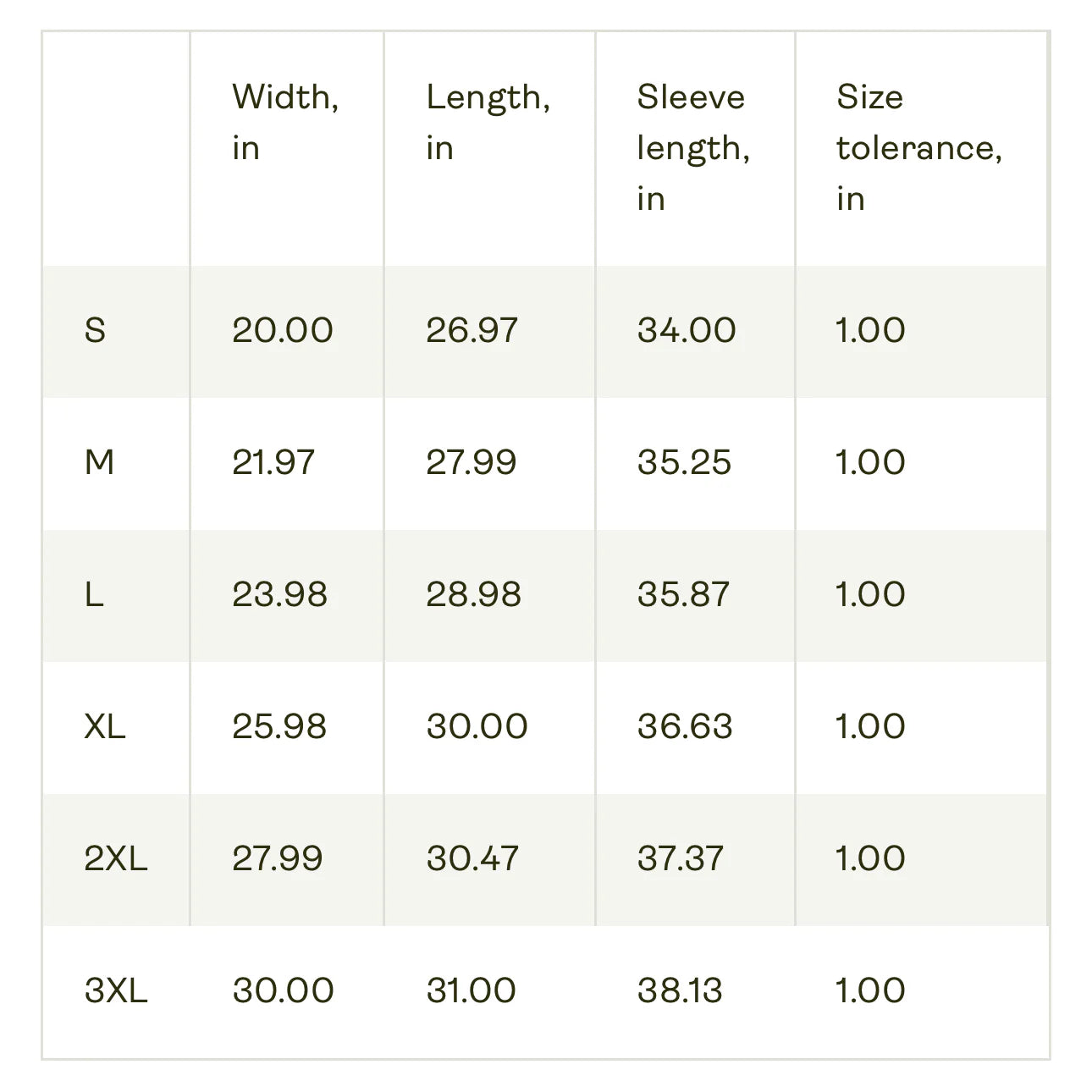Click the 38.13 sleeve length value

680,990
